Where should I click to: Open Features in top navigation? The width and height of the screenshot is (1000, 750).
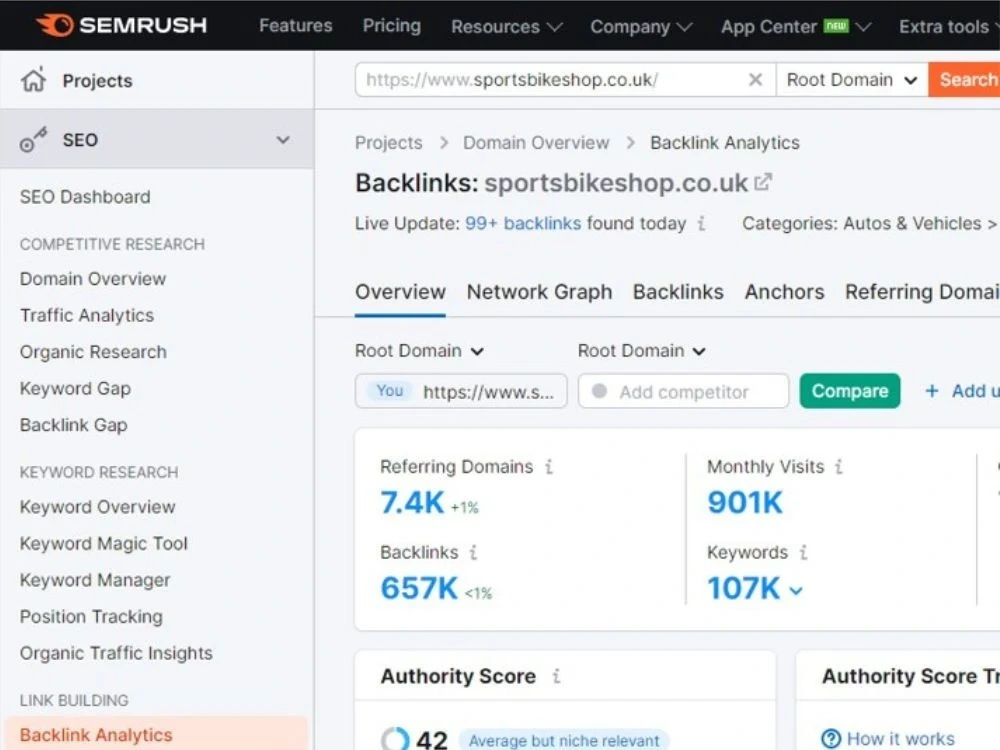(x=295, y=26)
